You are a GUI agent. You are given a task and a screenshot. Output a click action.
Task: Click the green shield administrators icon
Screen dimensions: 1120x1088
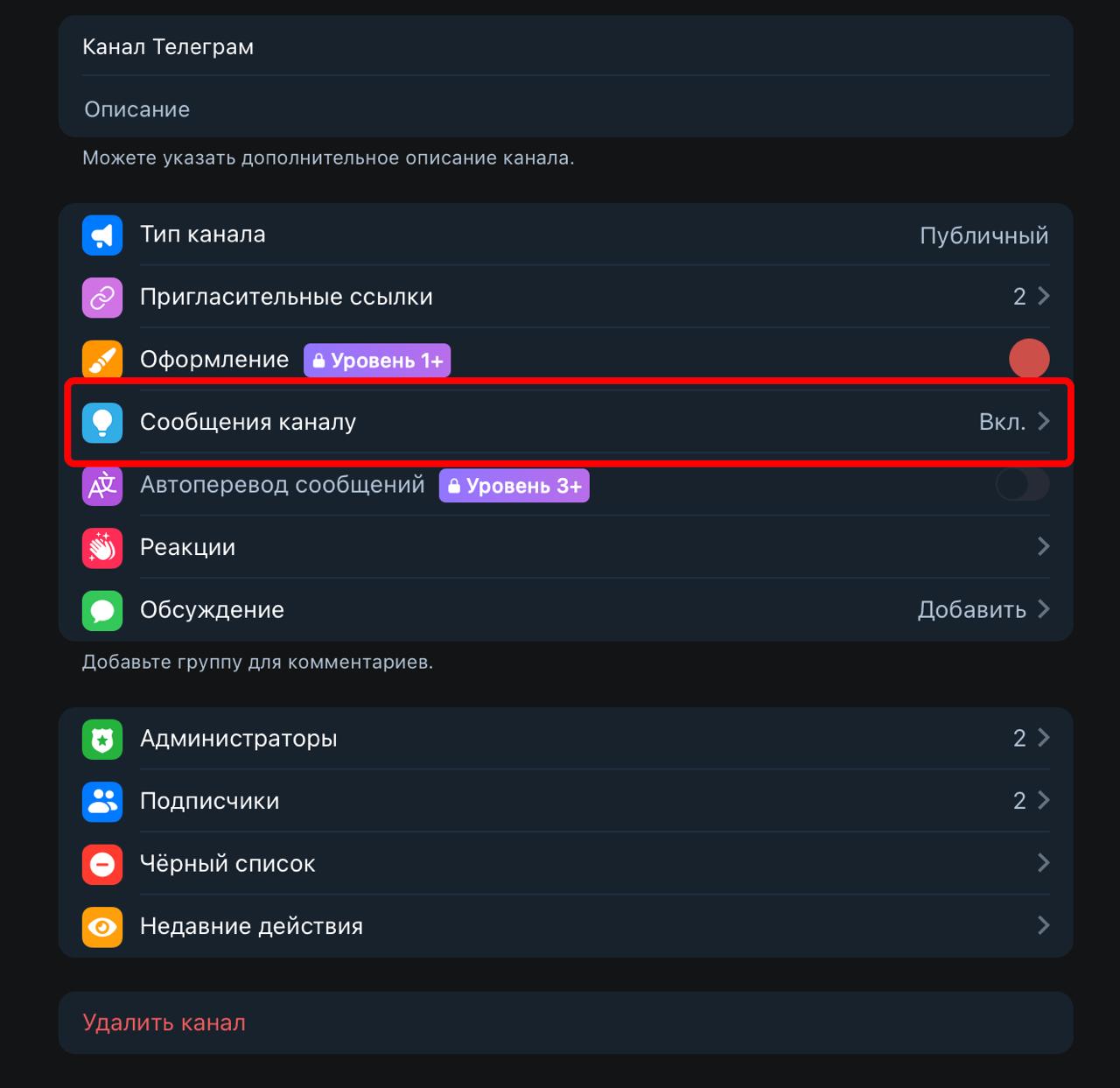point(102,739)
